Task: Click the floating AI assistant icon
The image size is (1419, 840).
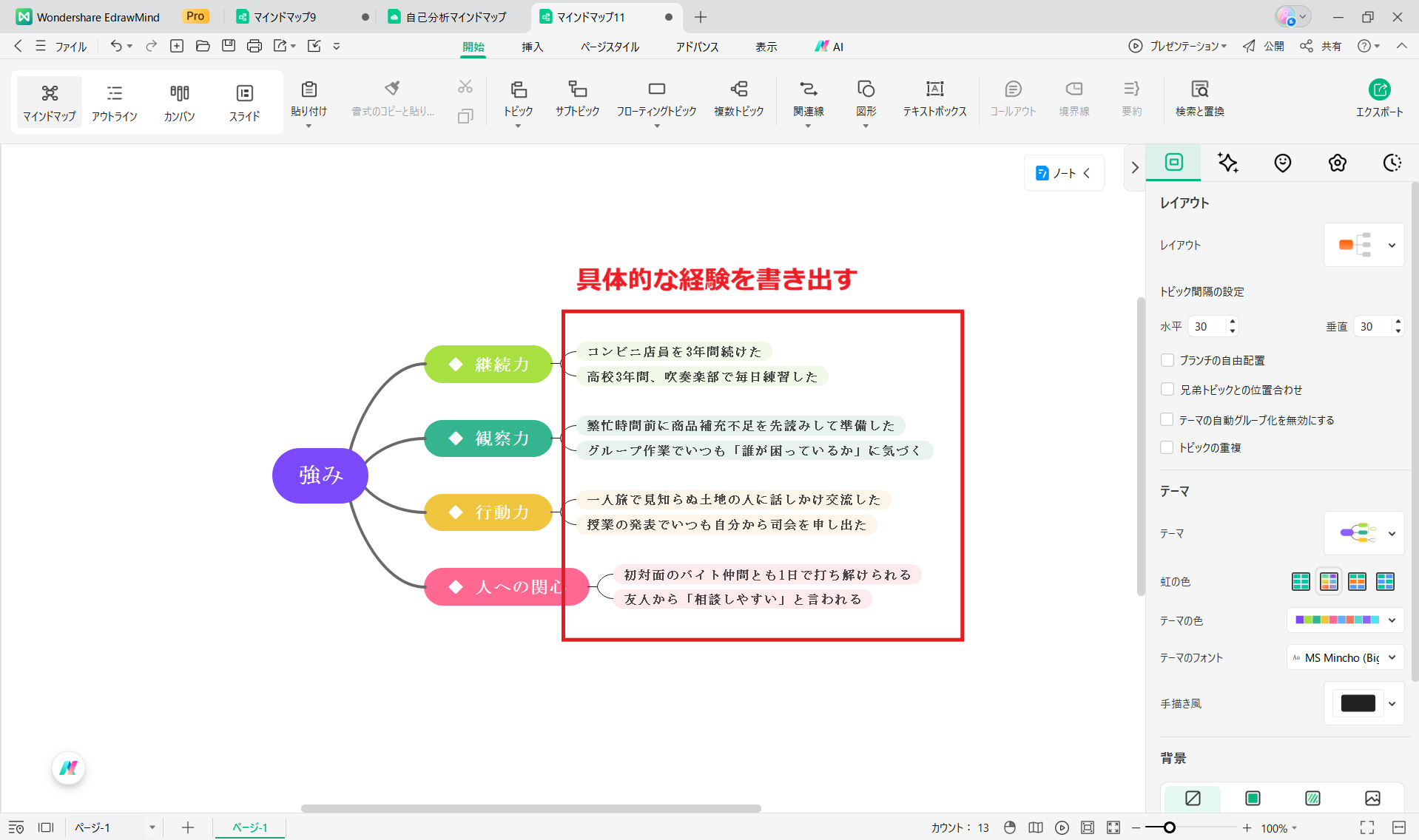Action: point(68,768)
